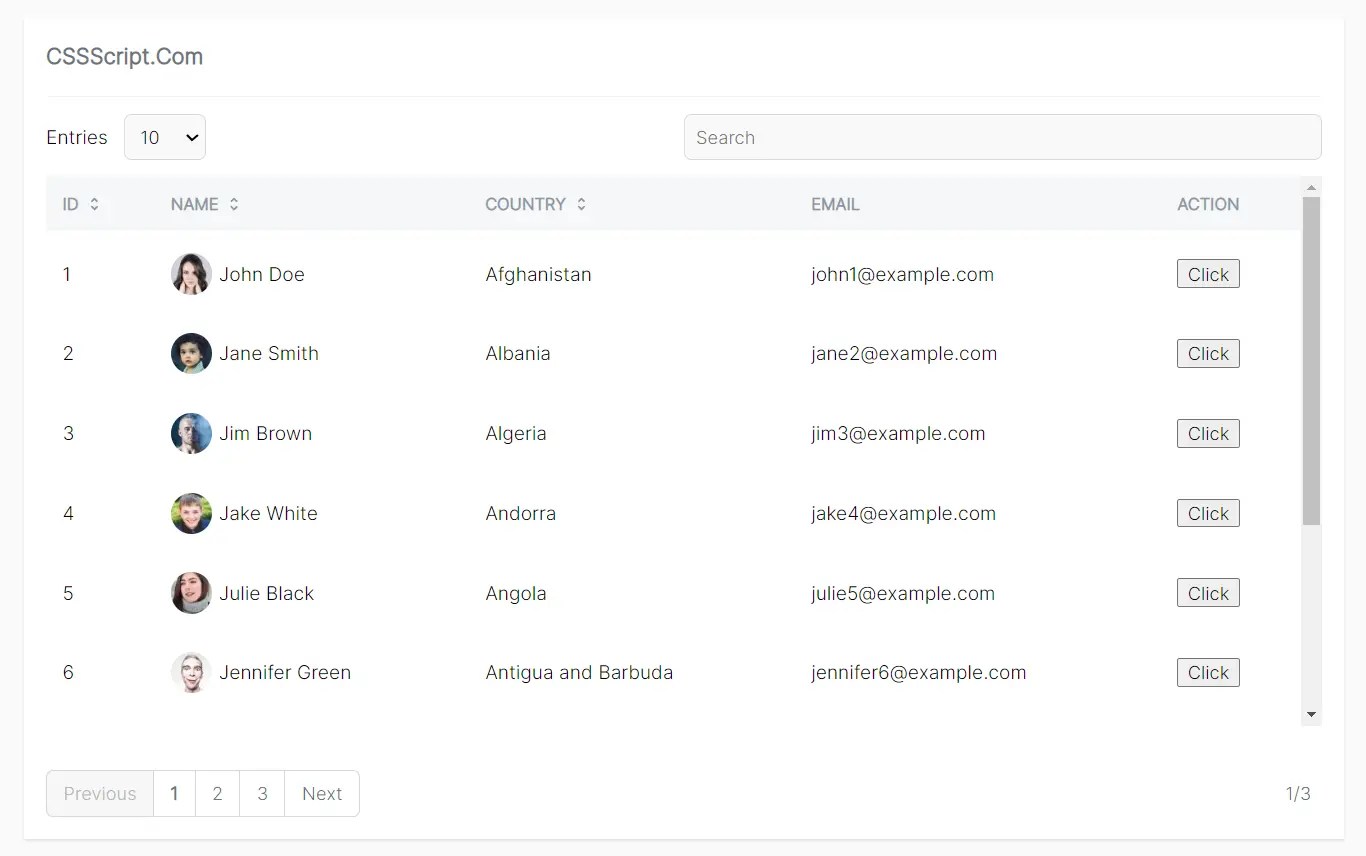This screenshot has height=856, width=1366.
Task: Click the scrollbar up arrow
Action: click(x=1311, y=186)
